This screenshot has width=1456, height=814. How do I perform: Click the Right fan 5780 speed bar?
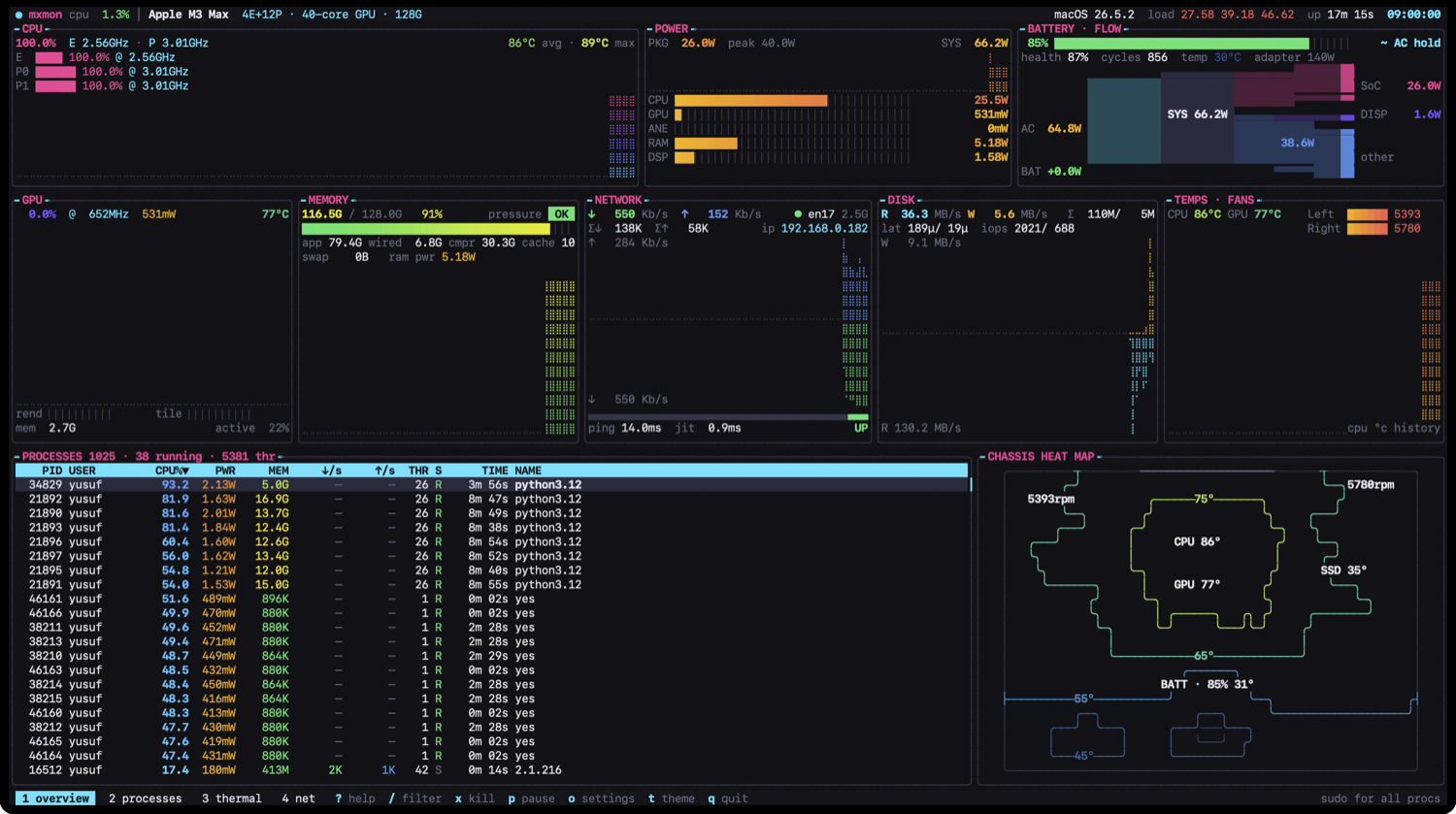pyautogui.click(x=1367, y=229)
